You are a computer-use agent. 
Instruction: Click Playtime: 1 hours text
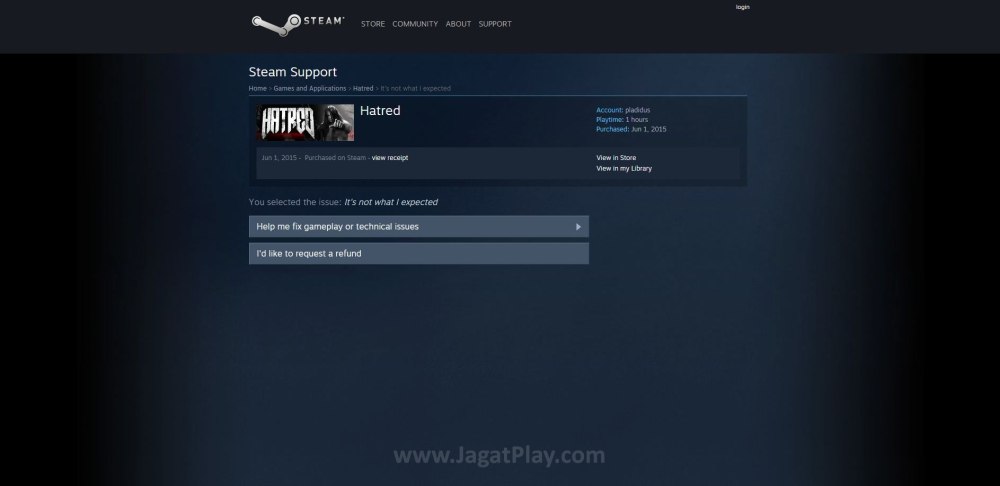pyautogui.click(x=622, y=120)
